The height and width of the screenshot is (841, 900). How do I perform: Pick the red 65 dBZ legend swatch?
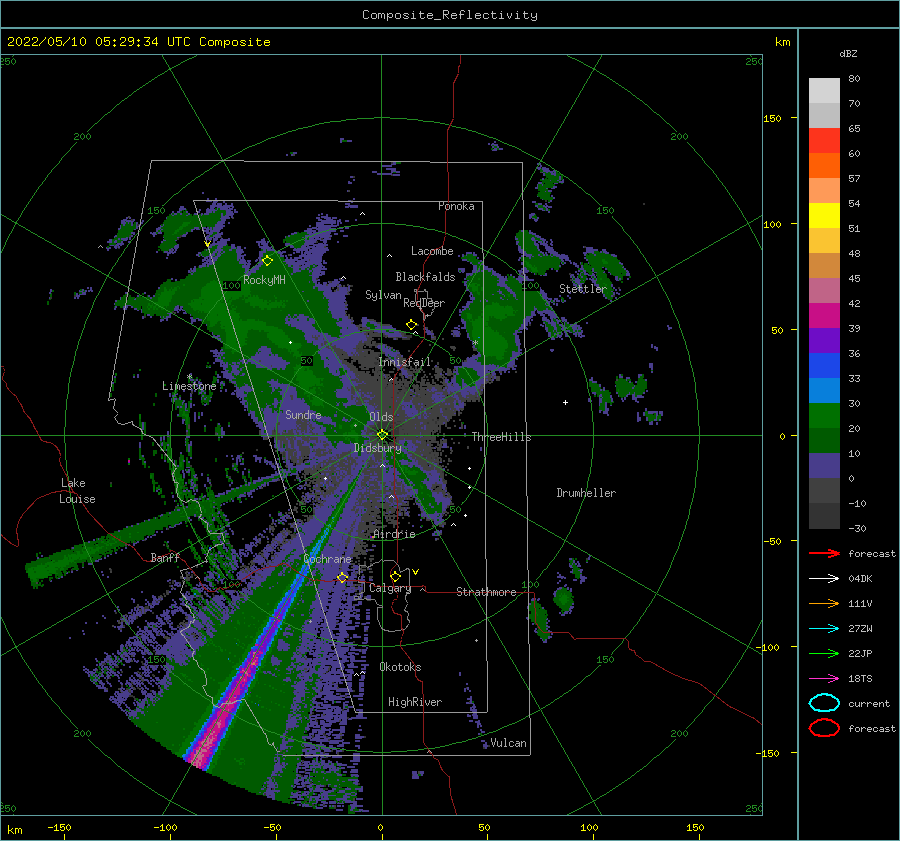(824, 141)
